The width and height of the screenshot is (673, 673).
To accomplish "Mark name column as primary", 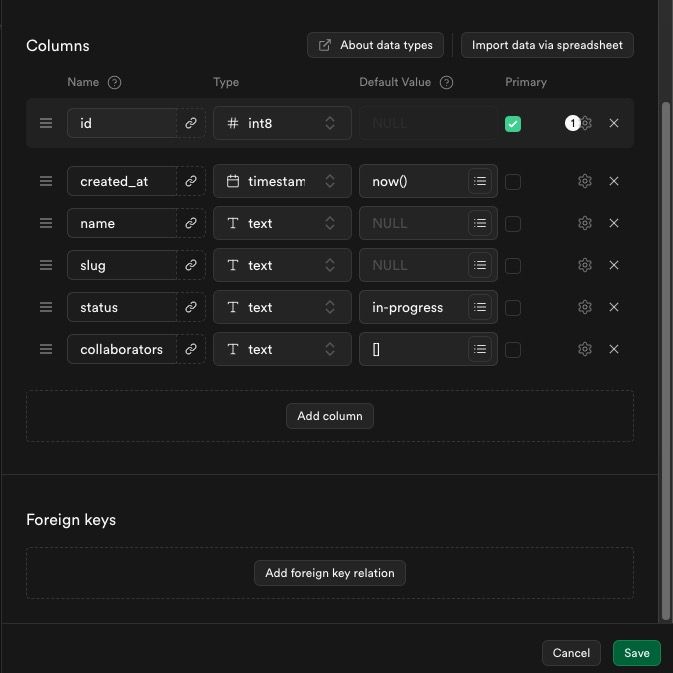I will tap(513, 224).
